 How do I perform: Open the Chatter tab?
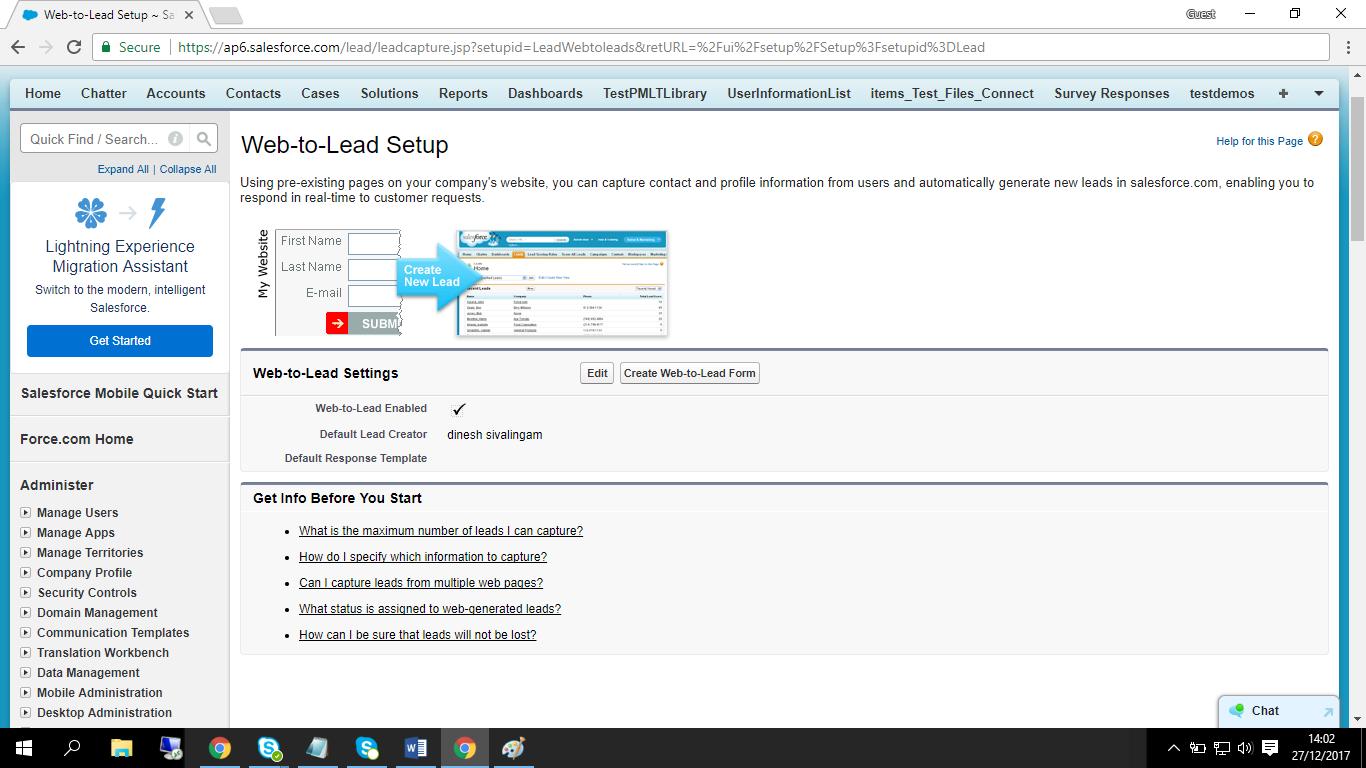(104, 93)
